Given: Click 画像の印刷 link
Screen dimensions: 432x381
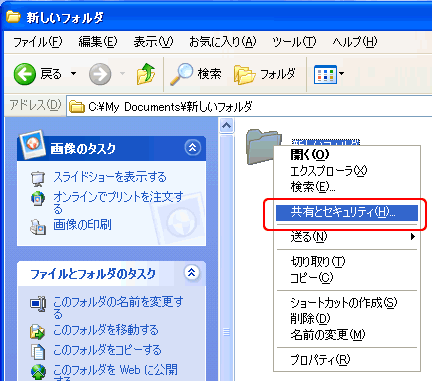Looking at the screenshot, I should click(x=82, y=225).
